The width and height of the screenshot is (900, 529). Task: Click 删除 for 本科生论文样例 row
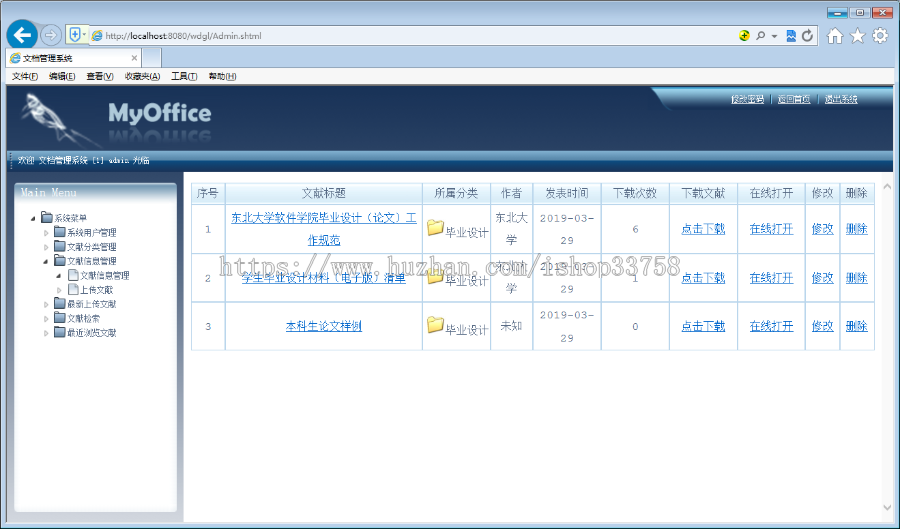(x=856, y=326)
